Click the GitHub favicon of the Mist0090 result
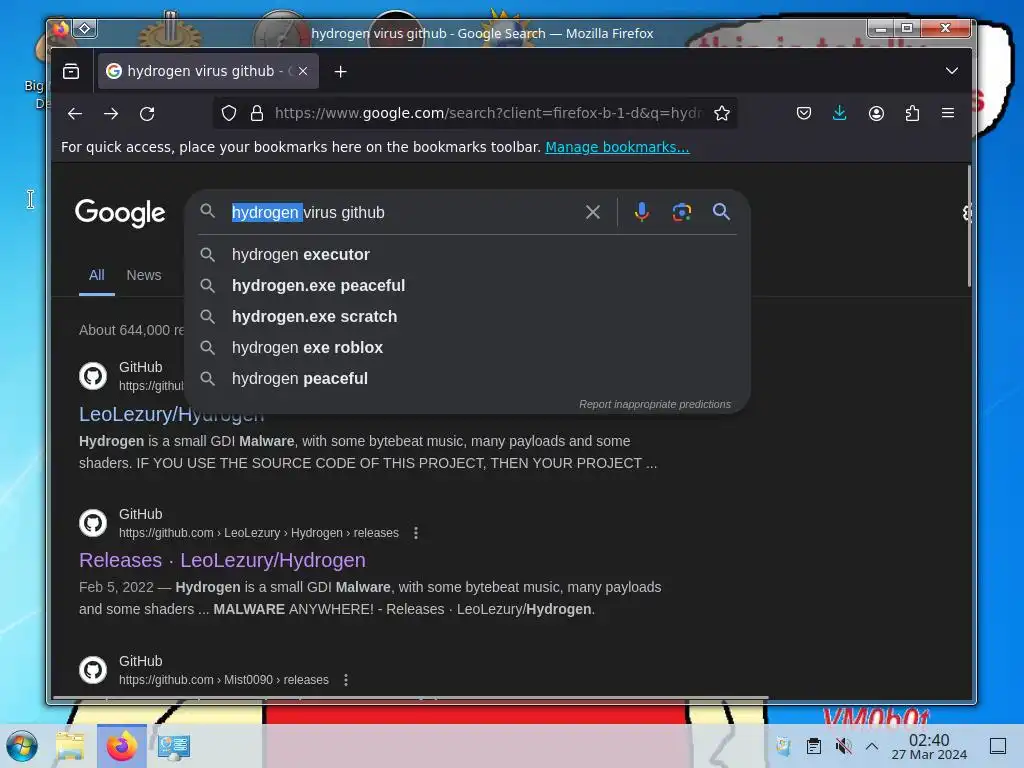 (x=93, y=670)
